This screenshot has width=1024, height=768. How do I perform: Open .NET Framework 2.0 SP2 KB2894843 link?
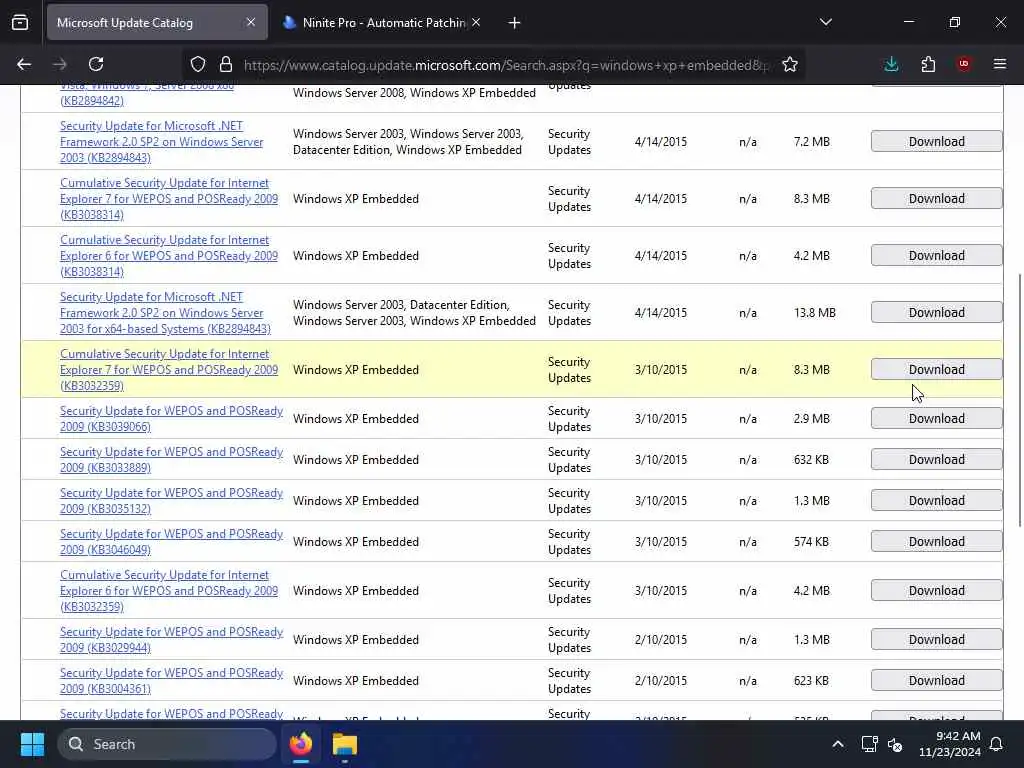click(161, 142)
